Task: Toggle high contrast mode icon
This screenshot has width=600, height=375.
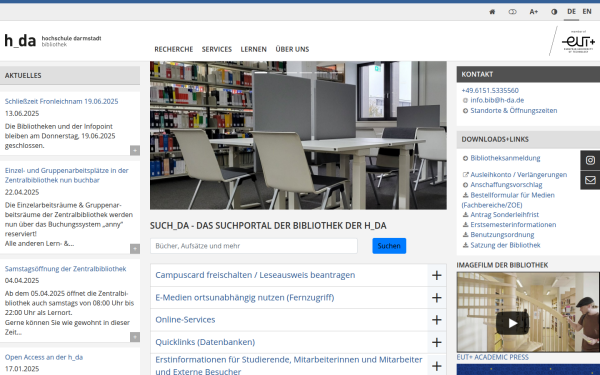Action: click(x=554, y=12)
